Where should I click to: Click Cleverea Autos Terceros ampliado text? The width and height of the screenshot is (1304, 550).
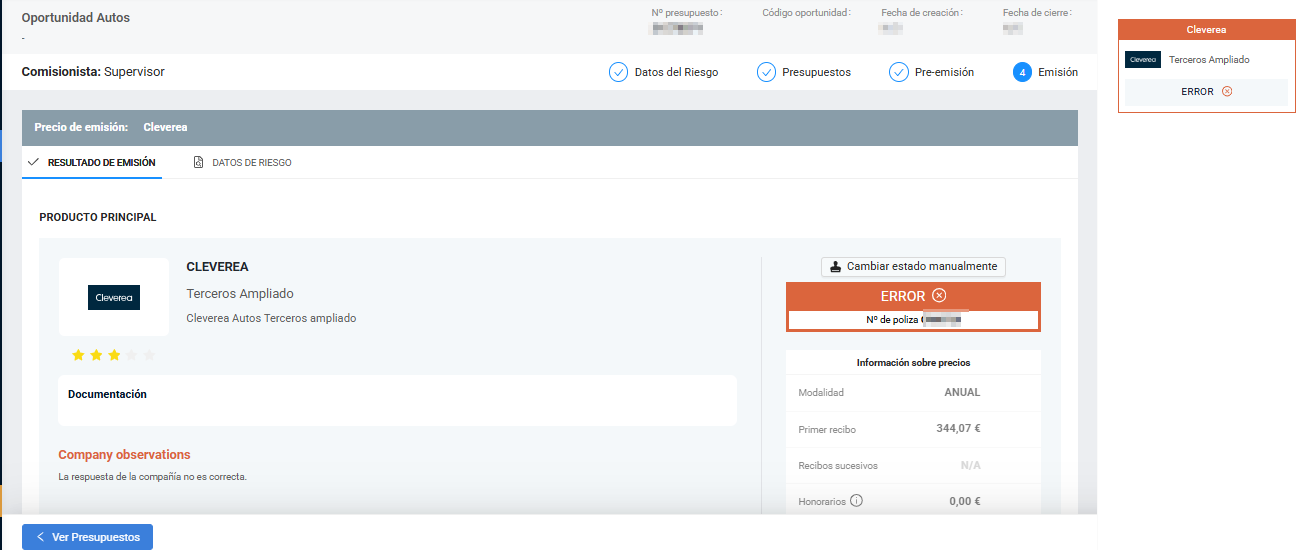(x=271, y=318)
